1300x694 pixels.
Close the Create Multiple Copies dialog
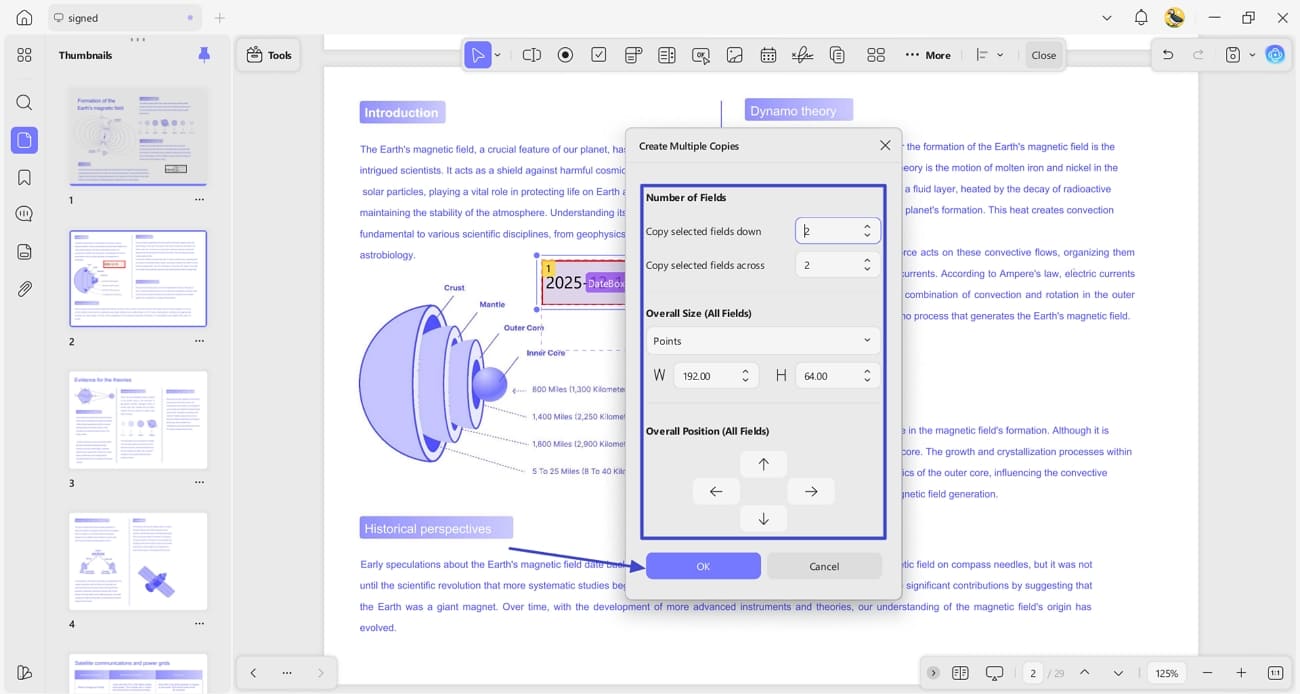pyautogui.click(x=885, y=145)
